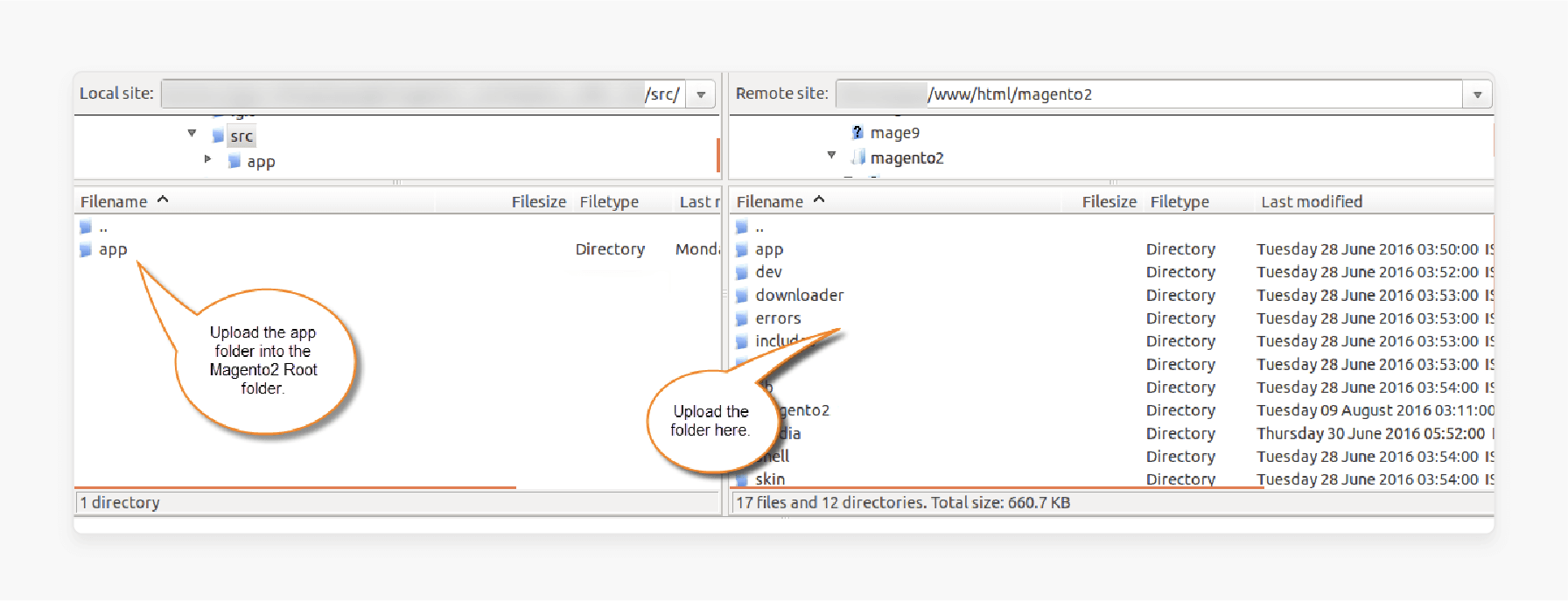Select dev folder name in remote list

[x=768, y=273]
